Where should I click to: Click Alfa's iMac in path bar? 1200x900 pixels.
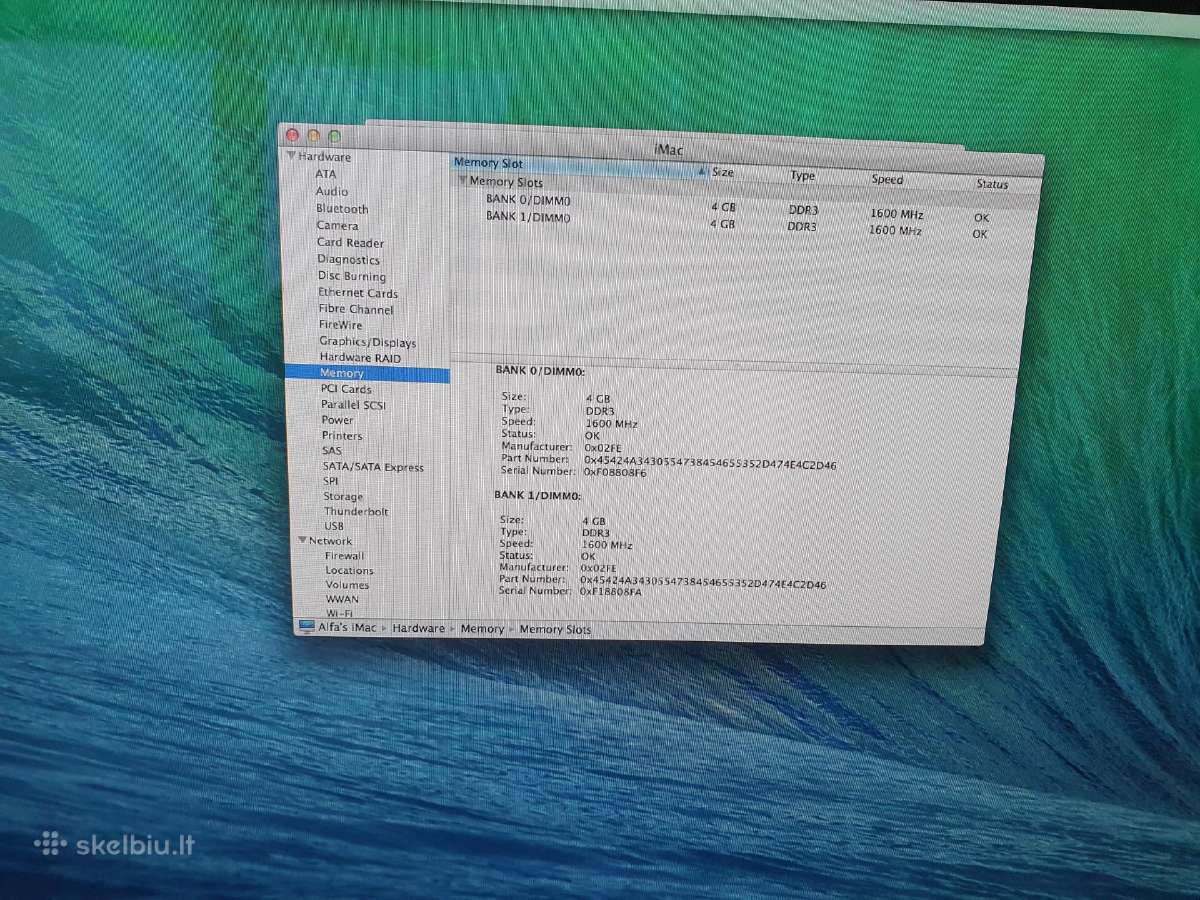347,628
